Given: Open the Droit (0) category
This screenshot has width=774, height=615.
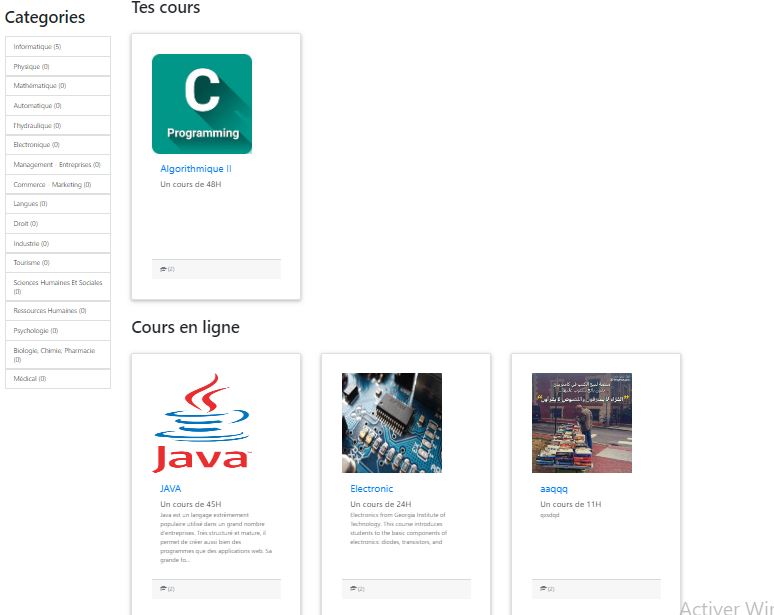Looking at the screenshot, I should [x=58, y=224].
